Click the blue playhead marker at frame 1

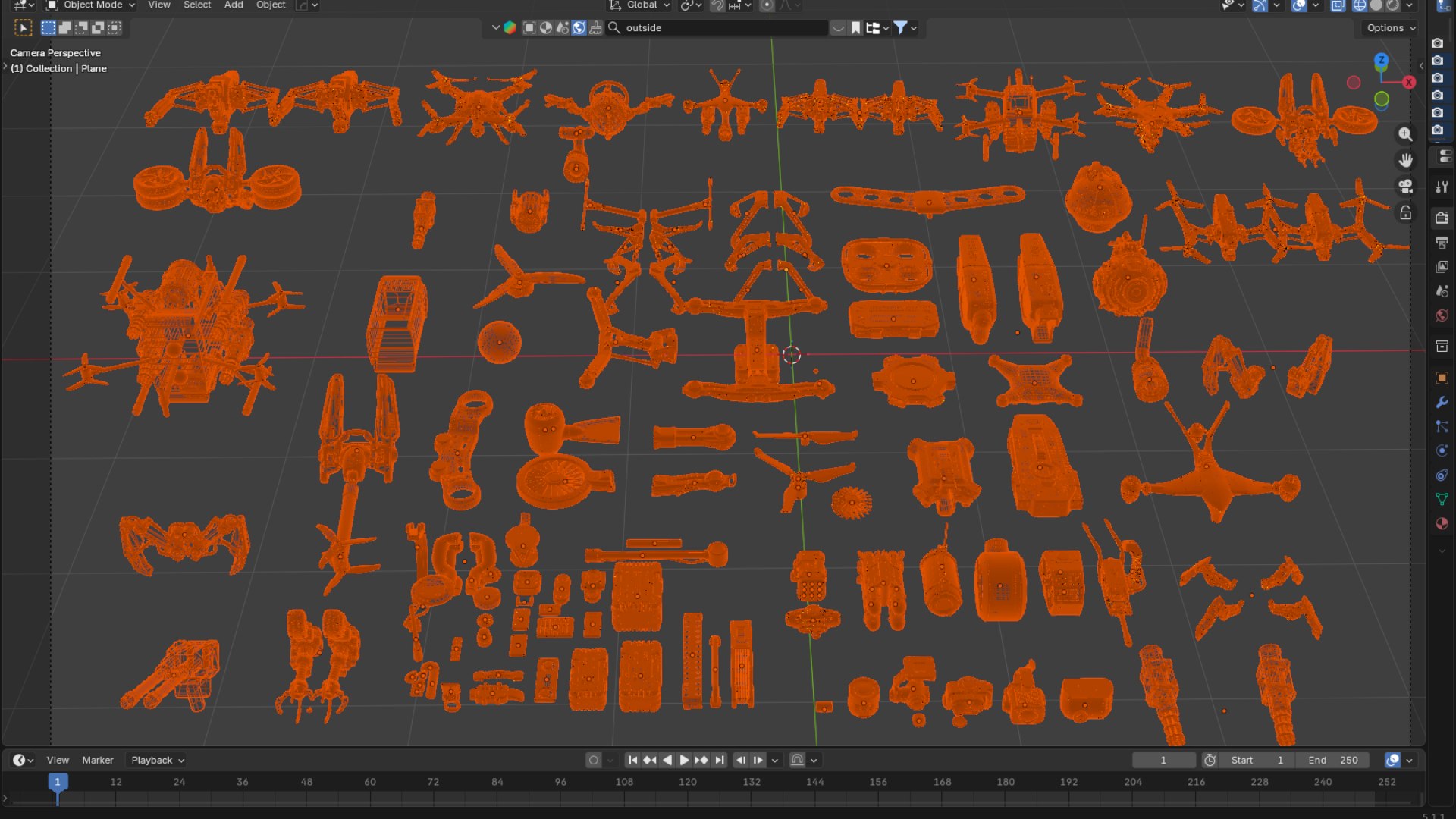point(58,782)
